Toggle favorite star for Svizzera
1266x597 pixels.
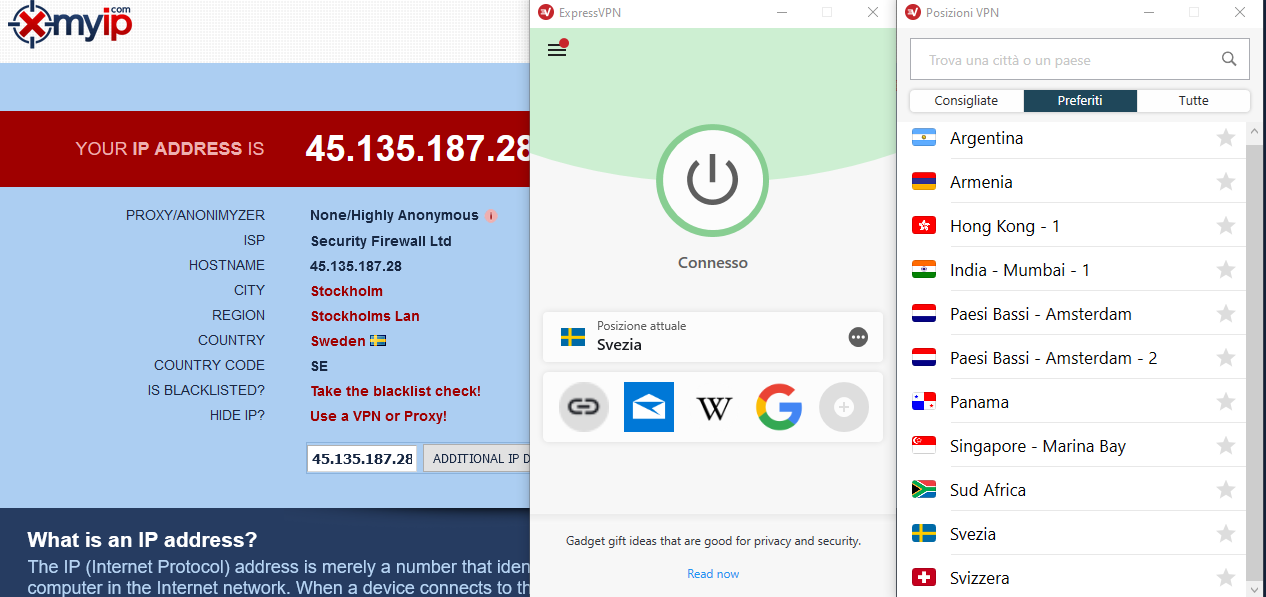point(1226,578)
